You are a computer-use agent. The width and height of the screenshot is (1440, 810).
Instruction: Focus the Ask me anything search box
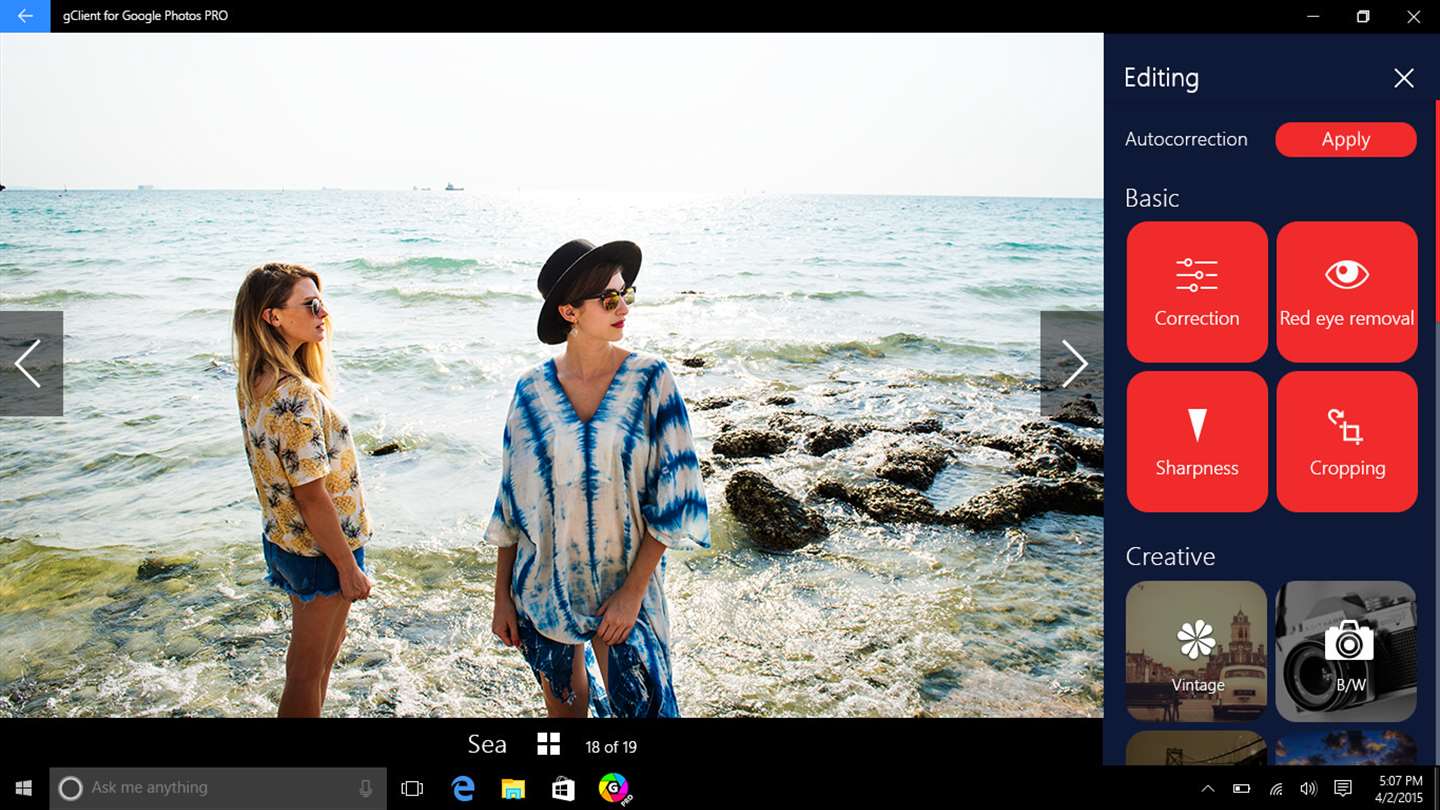pos(218,788)
